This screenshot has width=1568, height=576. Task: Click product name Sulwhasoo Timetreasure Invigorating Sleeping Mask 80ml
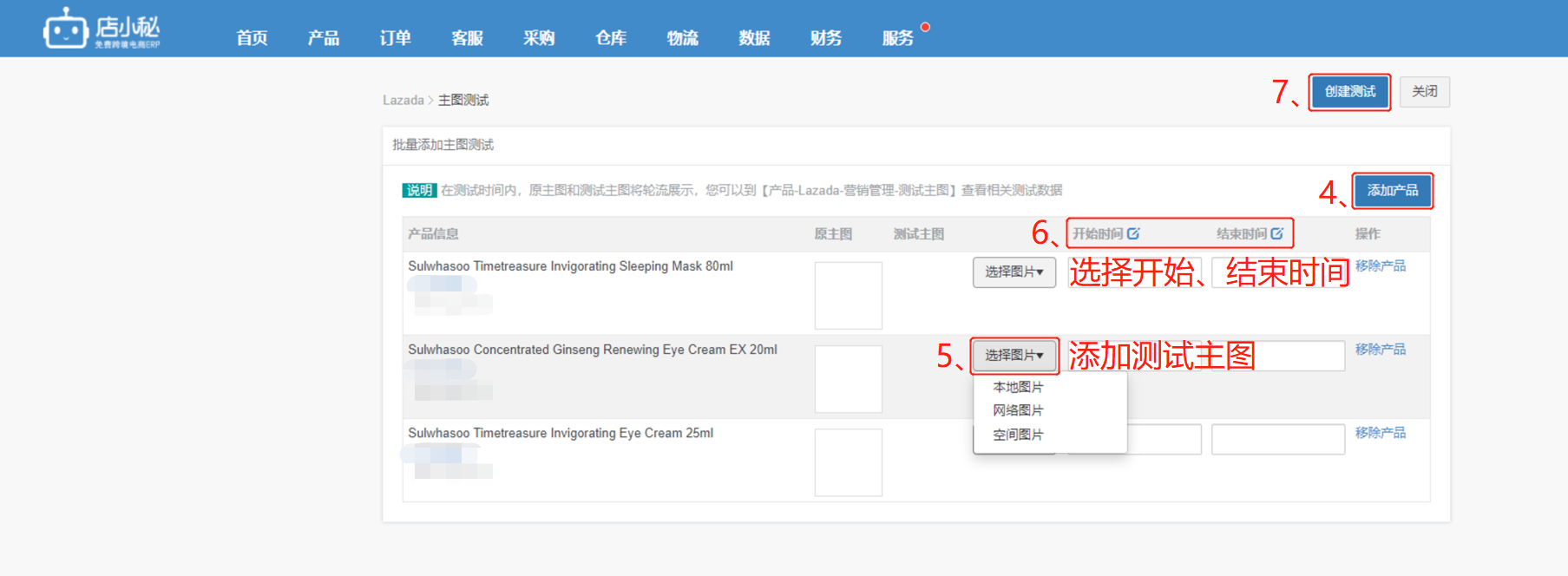click(x=570, y=266)
